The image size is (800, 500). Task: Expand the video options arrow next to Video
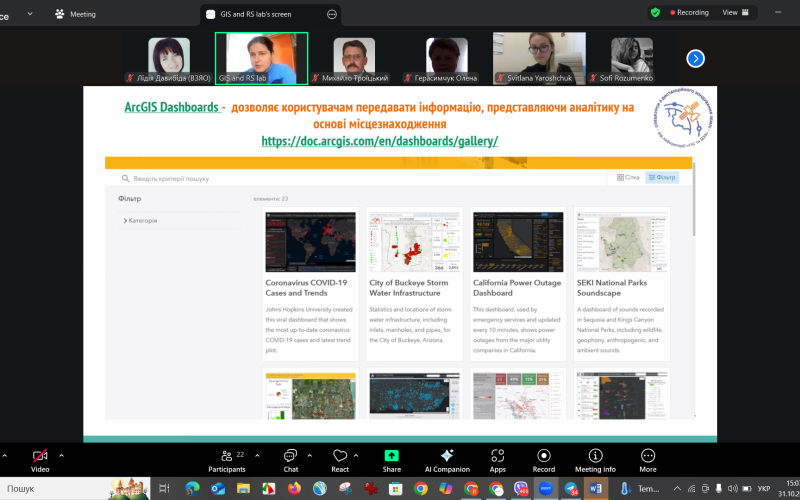pos(62,455)
